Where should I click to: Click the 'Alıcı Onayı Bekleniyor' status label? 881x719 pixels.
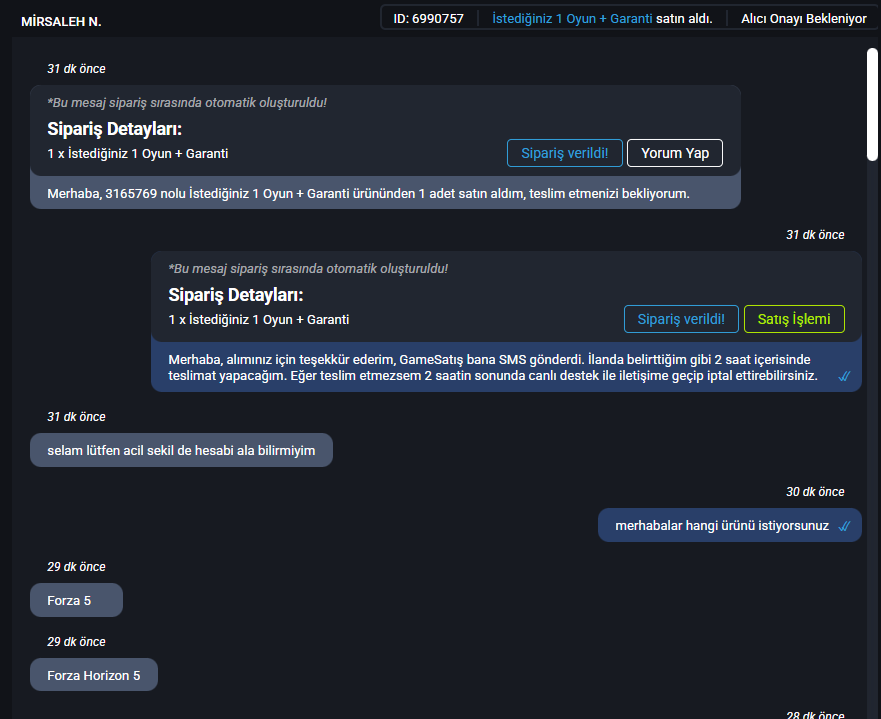(x=803, y=19)
